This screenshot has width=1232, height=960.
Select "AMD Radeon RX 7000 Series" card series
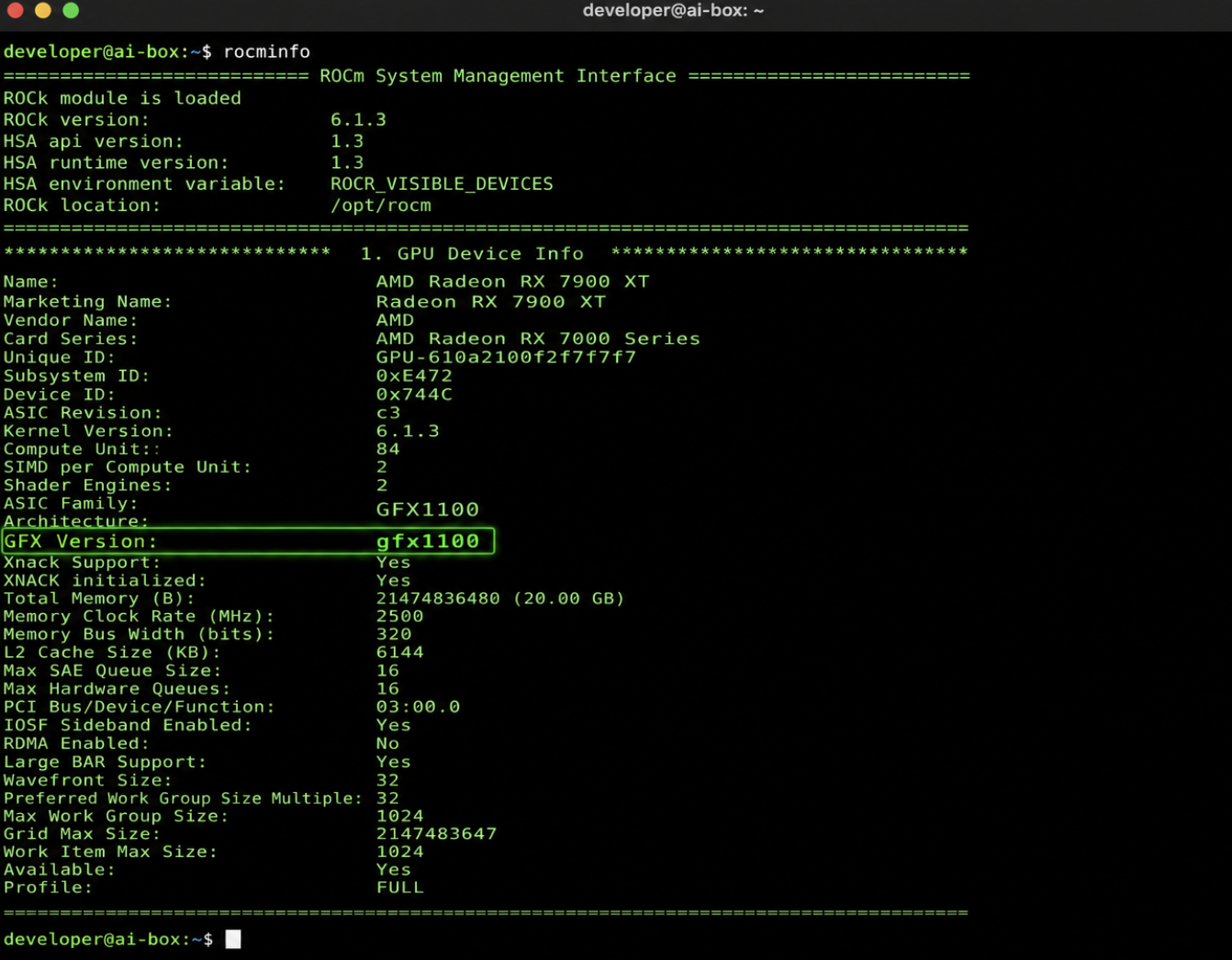tap(538, 339)
